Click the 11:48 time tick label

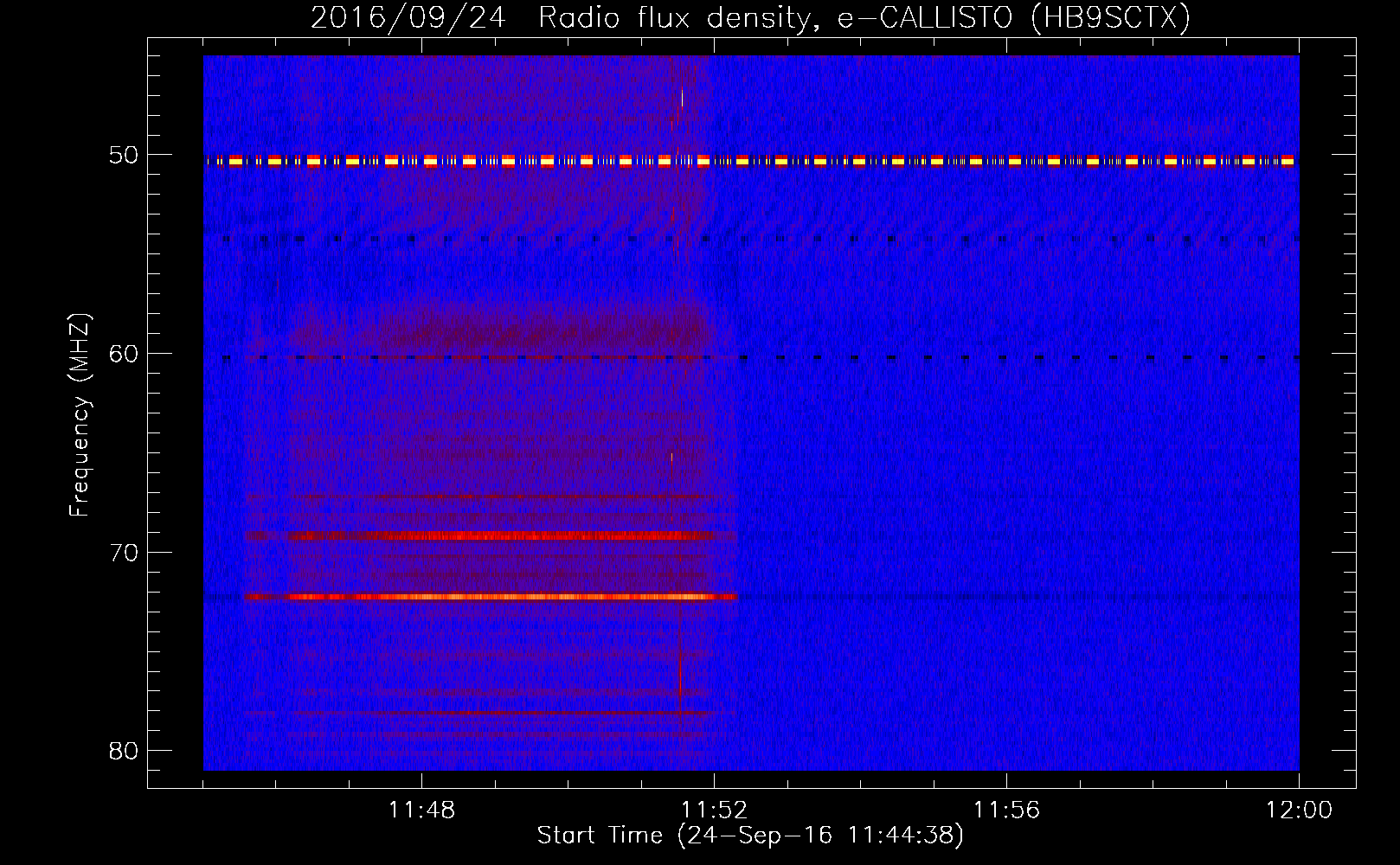(x=421, y=811)
